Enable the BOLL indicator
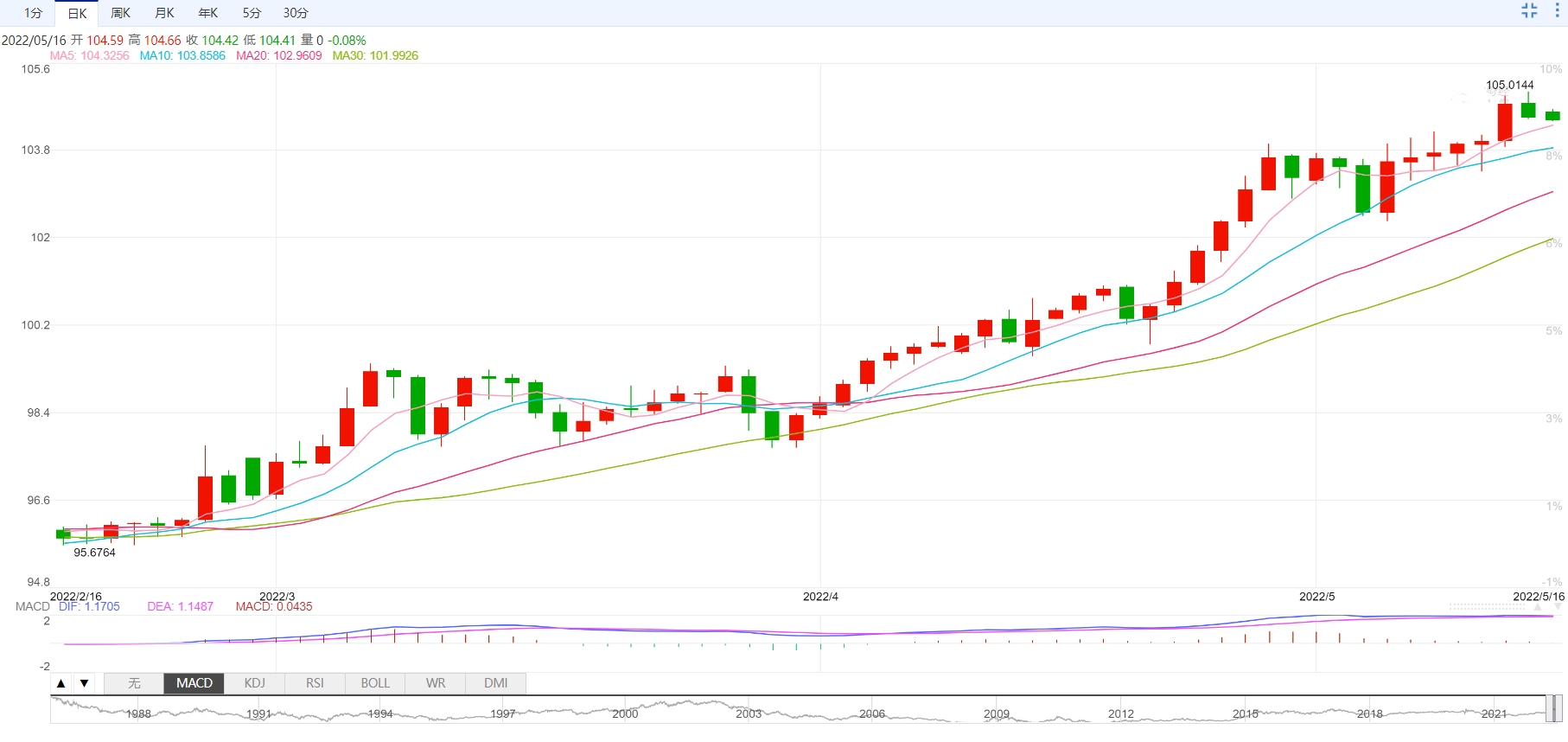Screen dimensions: 1568x742 pos(375,683)
